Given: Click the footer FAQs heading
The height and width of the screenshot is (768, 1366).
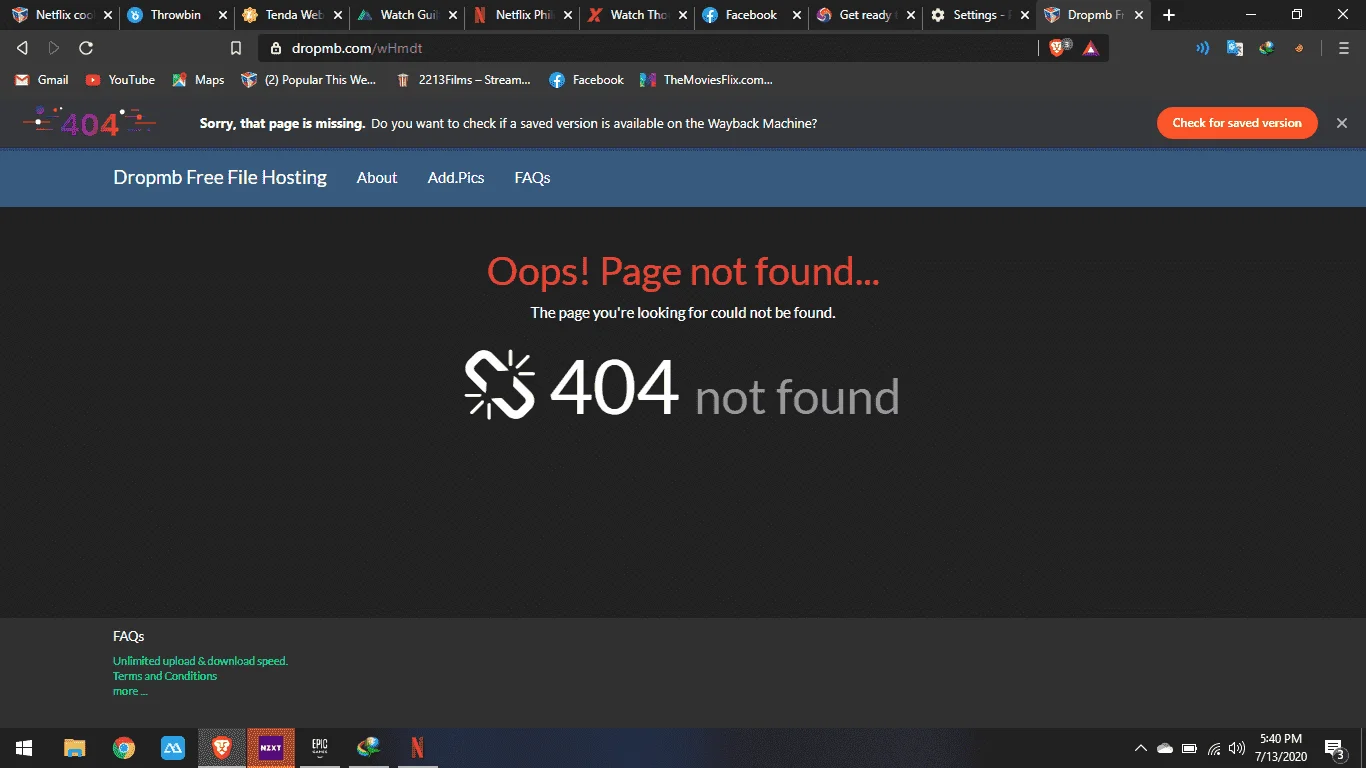Looking at the screenshot, I should pyautogui.click(x=129, y=636).
